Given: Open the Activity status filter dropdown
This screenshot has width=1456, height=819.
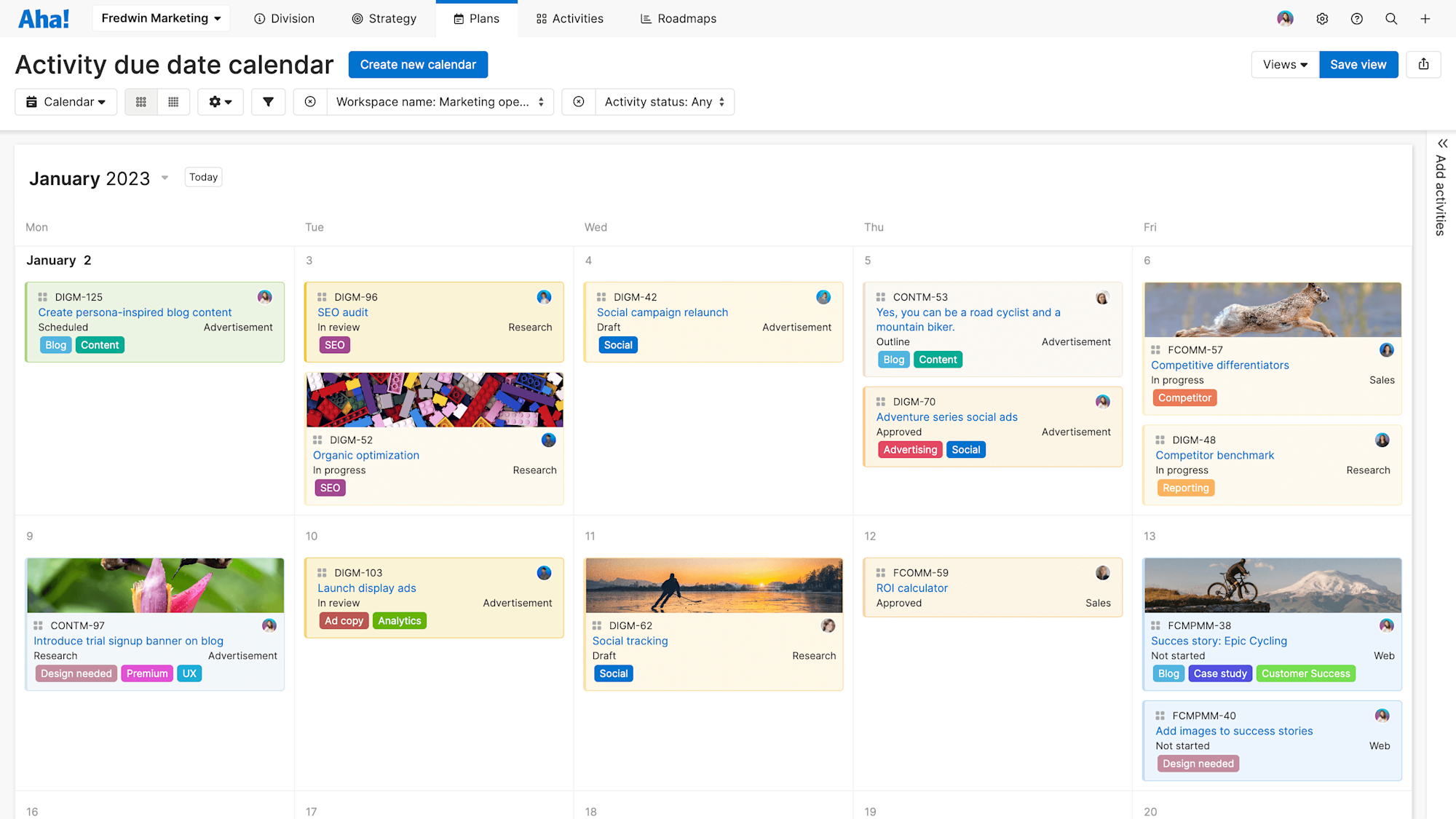Looking at the screenshot, I should point(664,102).
